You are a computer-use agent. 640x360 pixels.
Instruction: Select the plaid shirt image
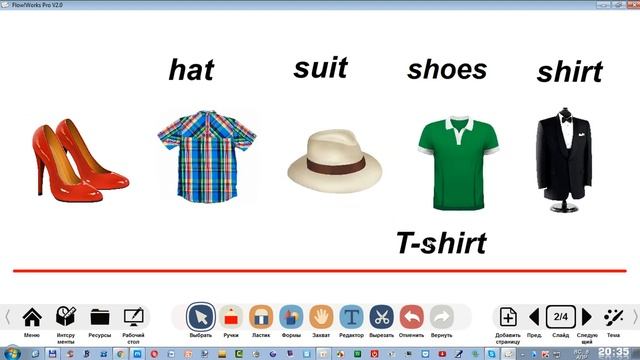click(x=207, y=157)
